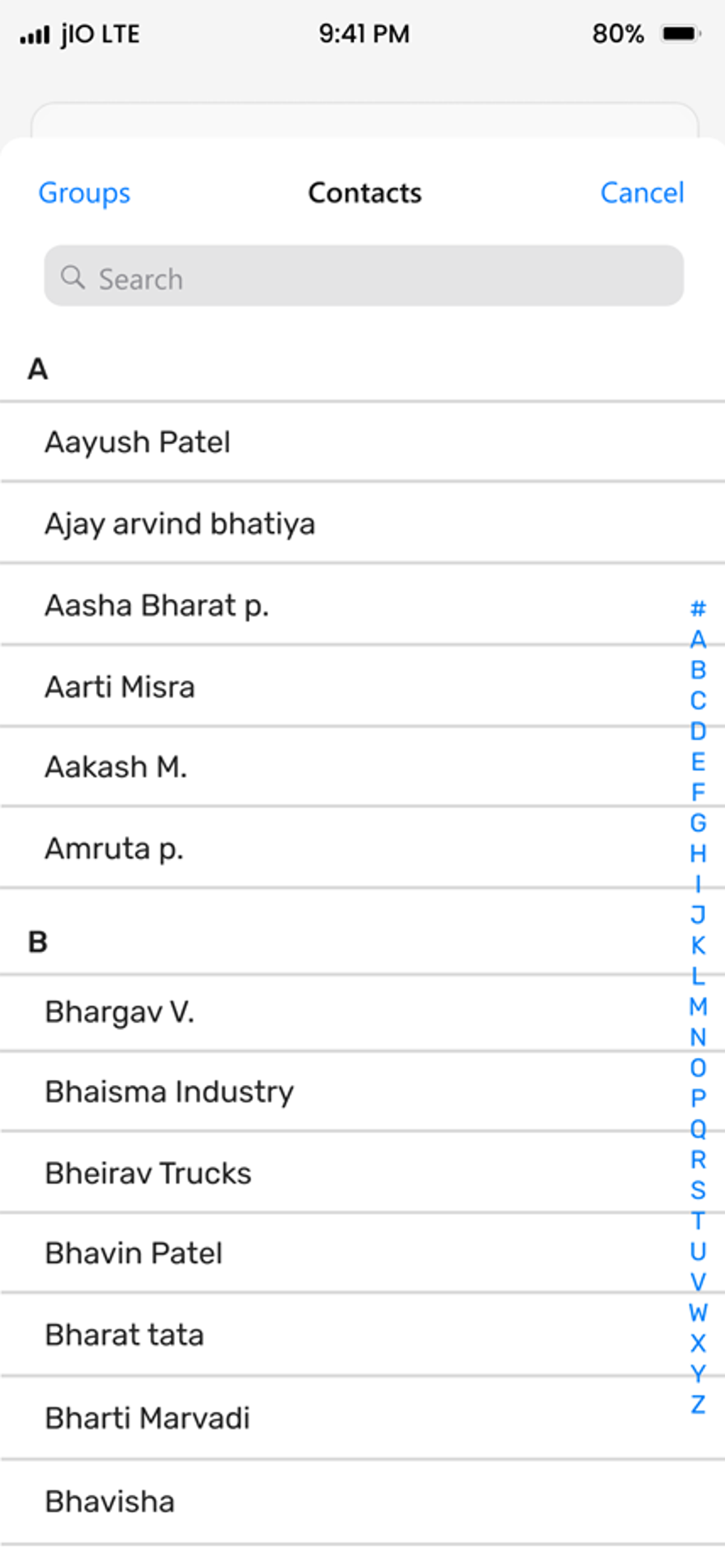Tap the battery icon in status bar
Screen dimensions: 725x1568
pos(681,33)
